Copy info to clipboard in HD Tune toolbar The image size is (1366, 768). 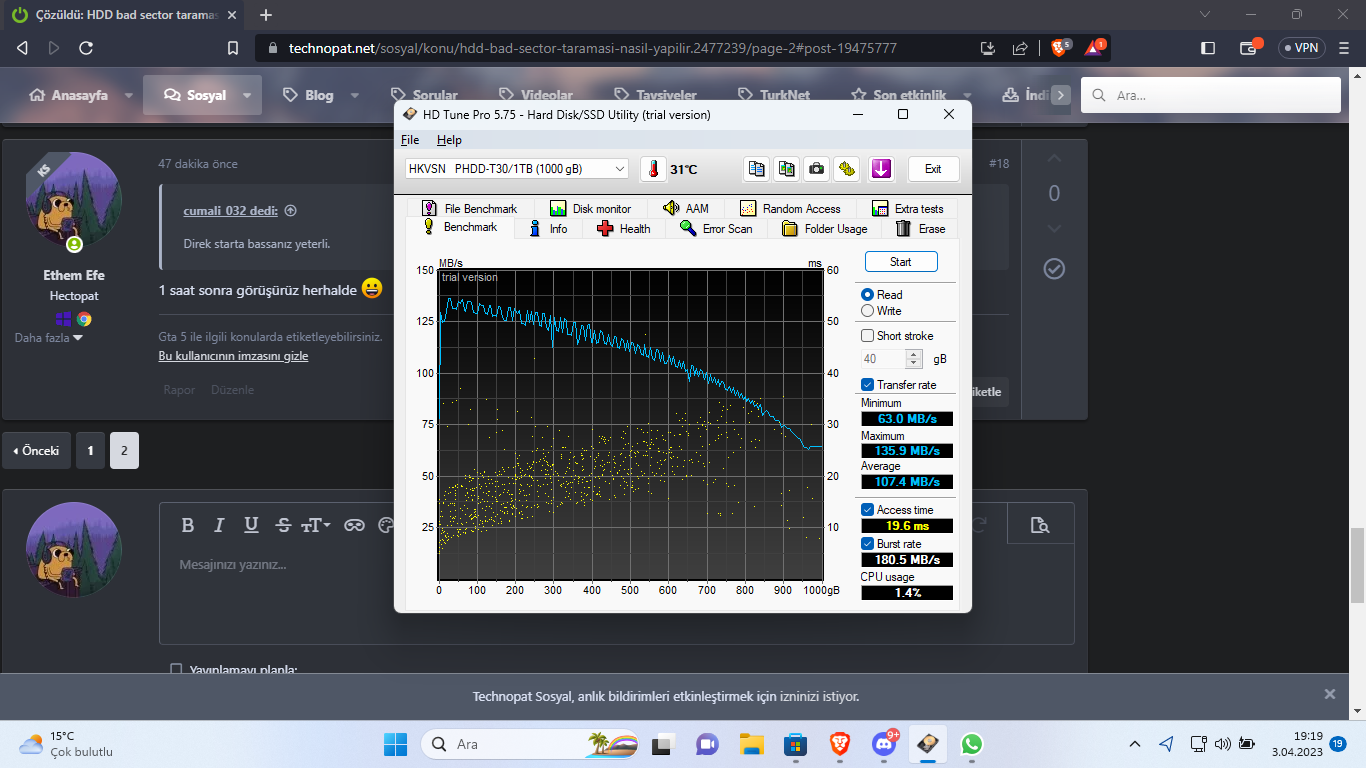click(x=757, y=169)
